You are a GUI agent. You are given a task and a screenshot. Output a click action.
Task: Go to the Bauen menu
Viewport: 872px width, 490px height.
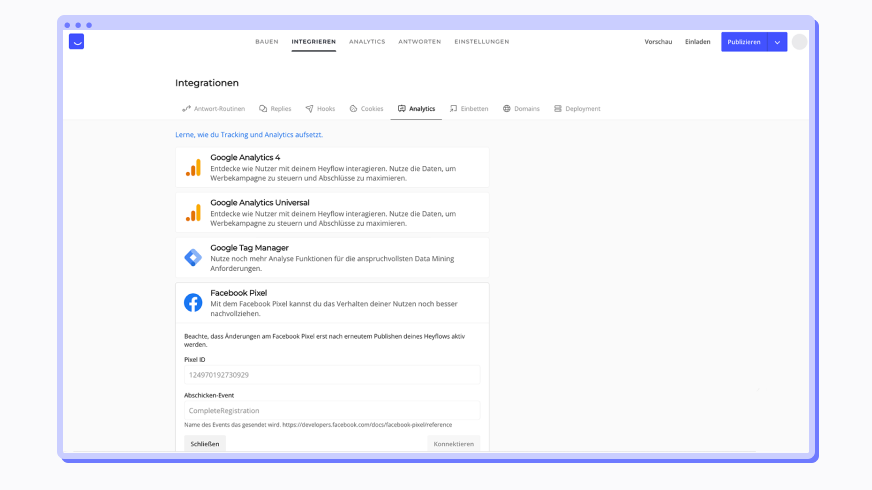tap(267, 42)
